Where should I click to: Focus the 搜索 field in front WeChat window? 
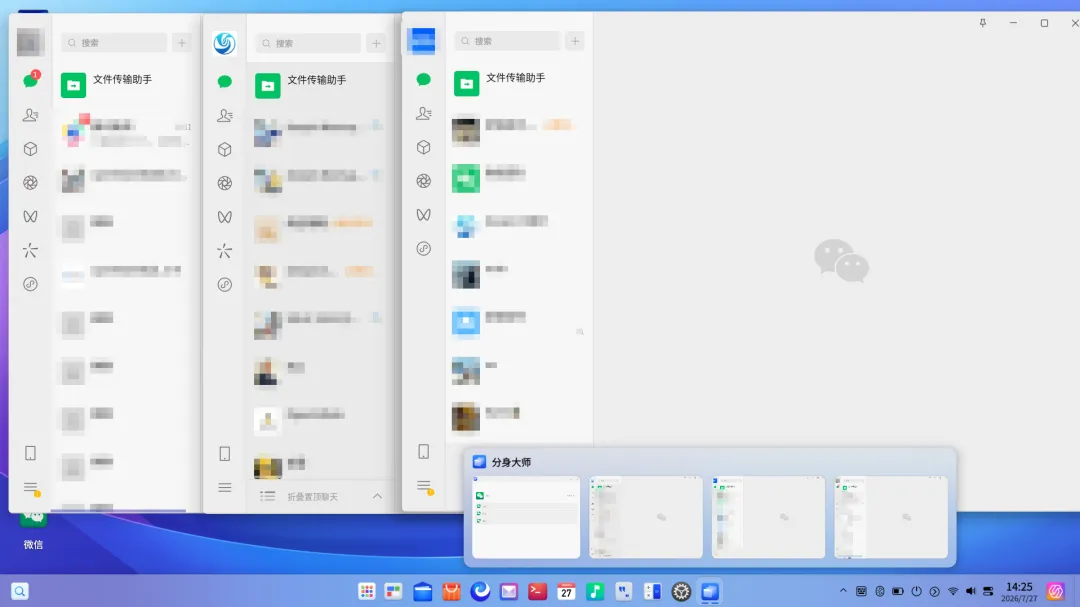click(507, 41)
